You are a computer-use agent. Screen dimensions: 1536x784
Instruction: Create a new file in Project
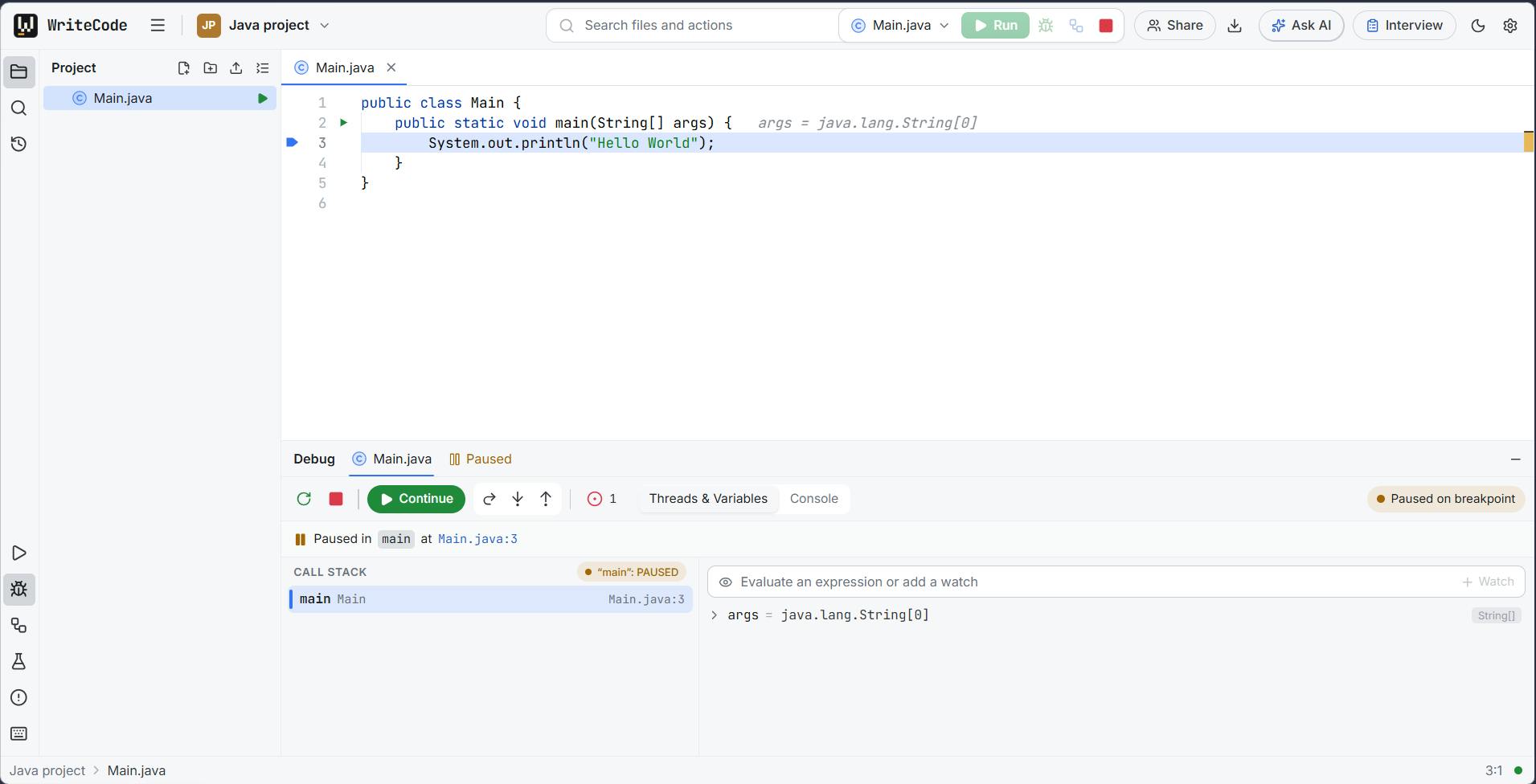184,68
